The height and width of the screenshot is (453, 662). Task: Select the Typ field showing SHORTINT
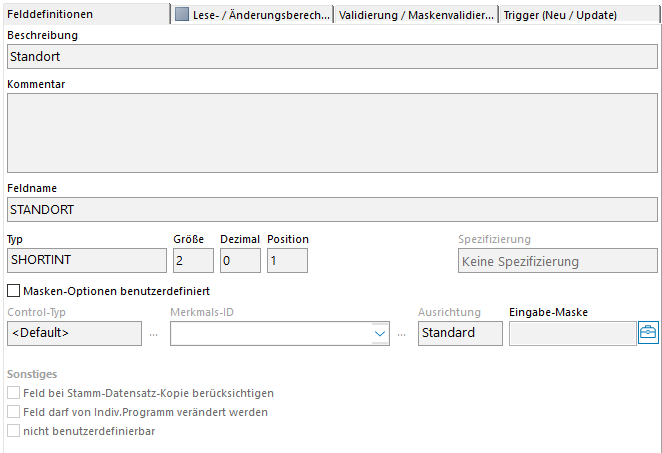(86, 261)
